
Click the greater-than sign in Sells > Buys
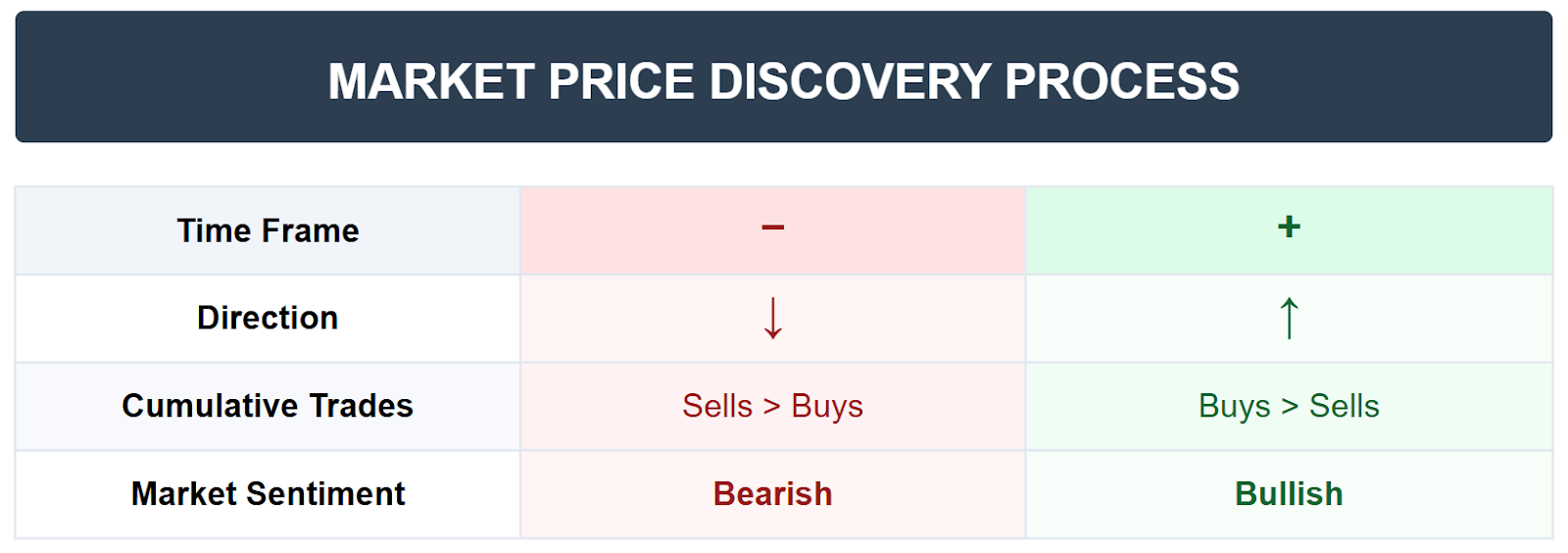pyautogui.click(x=771, y=406)
